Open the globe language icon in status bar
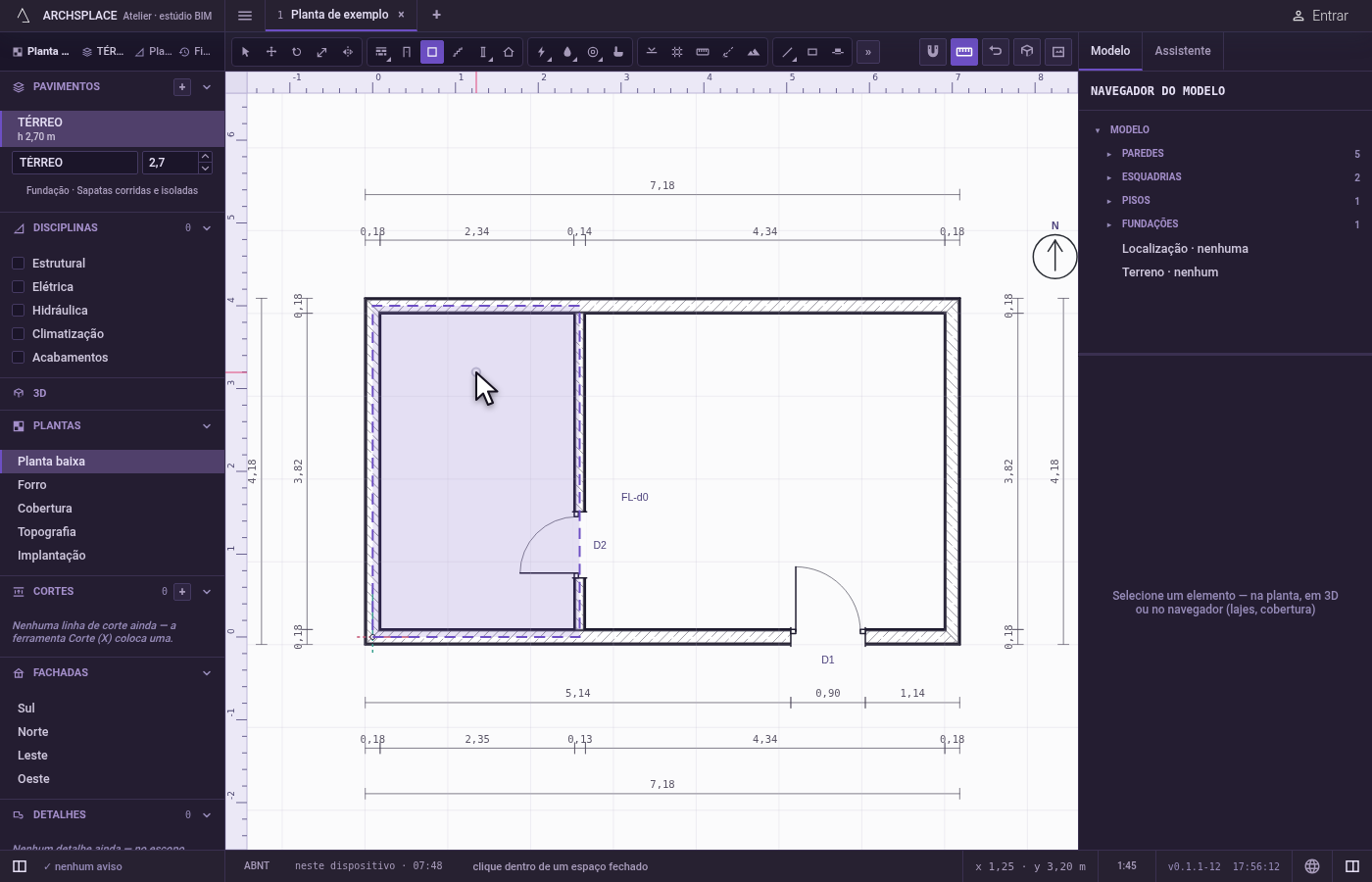Image resolution: width=1372 pixels, height=882 pixels. pos(1312,866)
